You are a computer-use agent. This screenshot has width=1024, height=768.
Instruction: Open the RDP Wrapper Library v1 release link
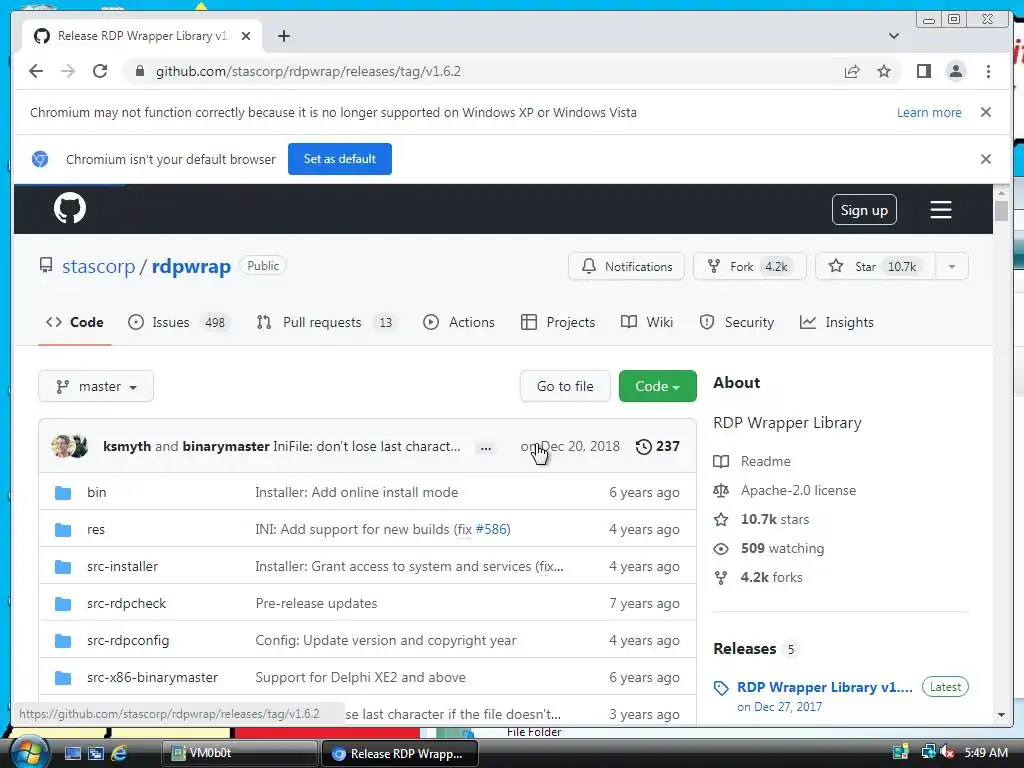(x=824, y=687)
